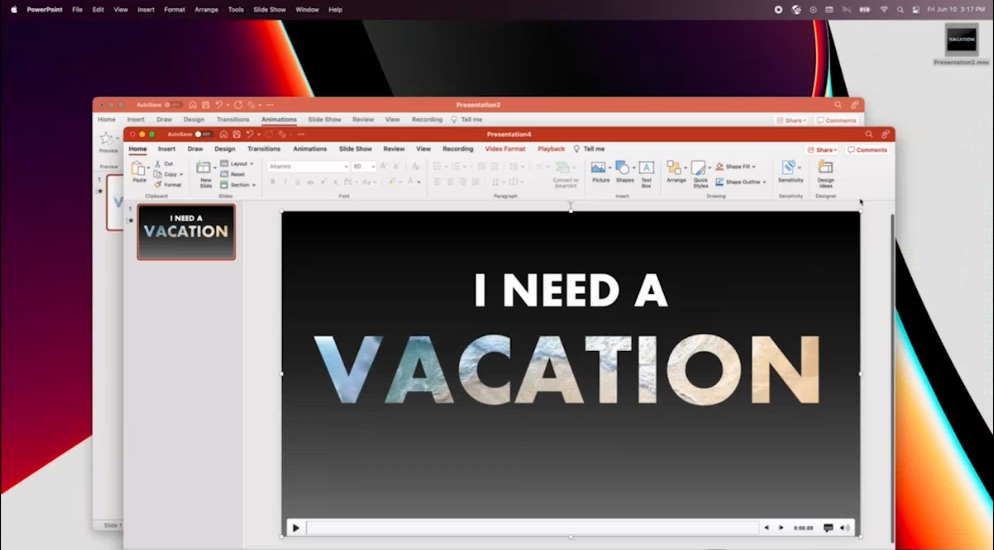Open the Share dropdown in Presentation4
This screenshot has width=994, height=550.
[822, 150]
